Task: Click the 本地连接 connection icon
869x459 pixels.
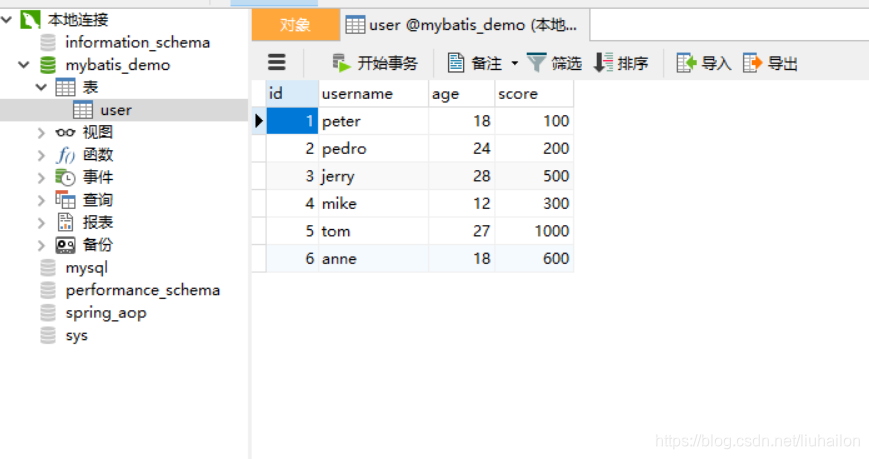Action: (x=30, y=20)
